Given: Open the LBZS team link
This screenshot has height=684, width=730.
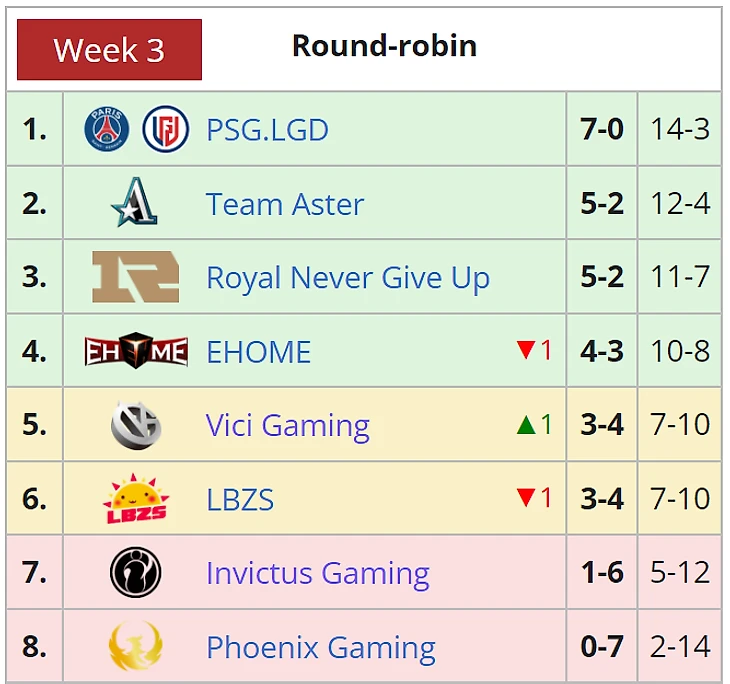Looking at the screenshot, I should point(240,500).
